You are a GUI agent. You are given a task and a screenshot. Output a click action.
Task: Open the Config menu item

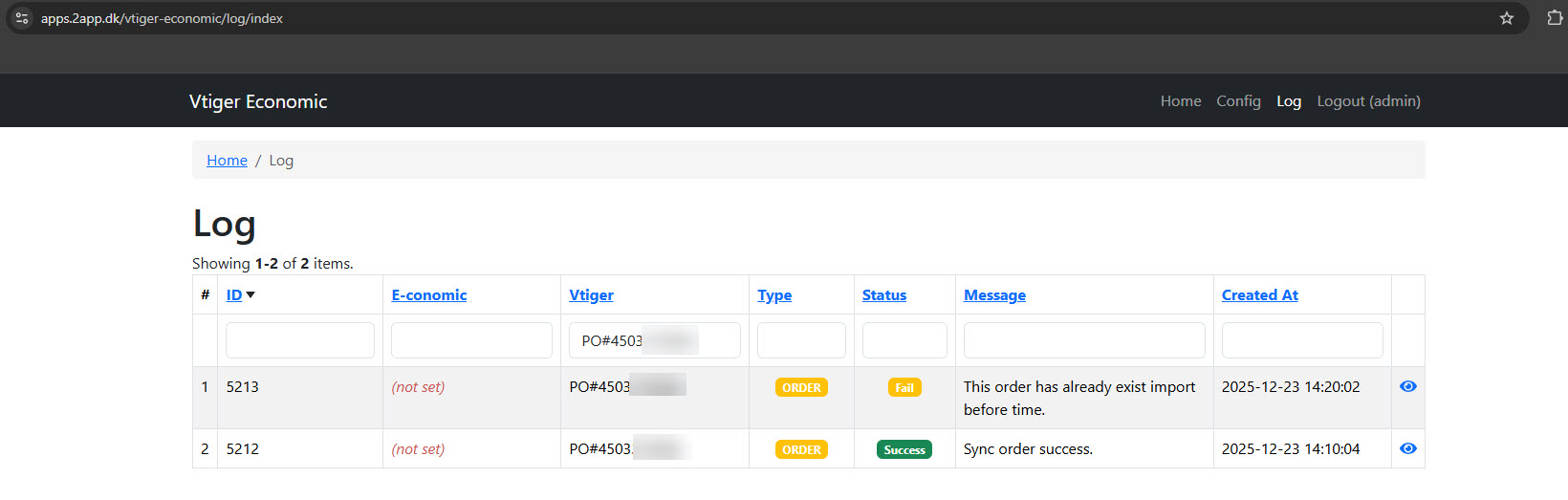(1238, 101)
